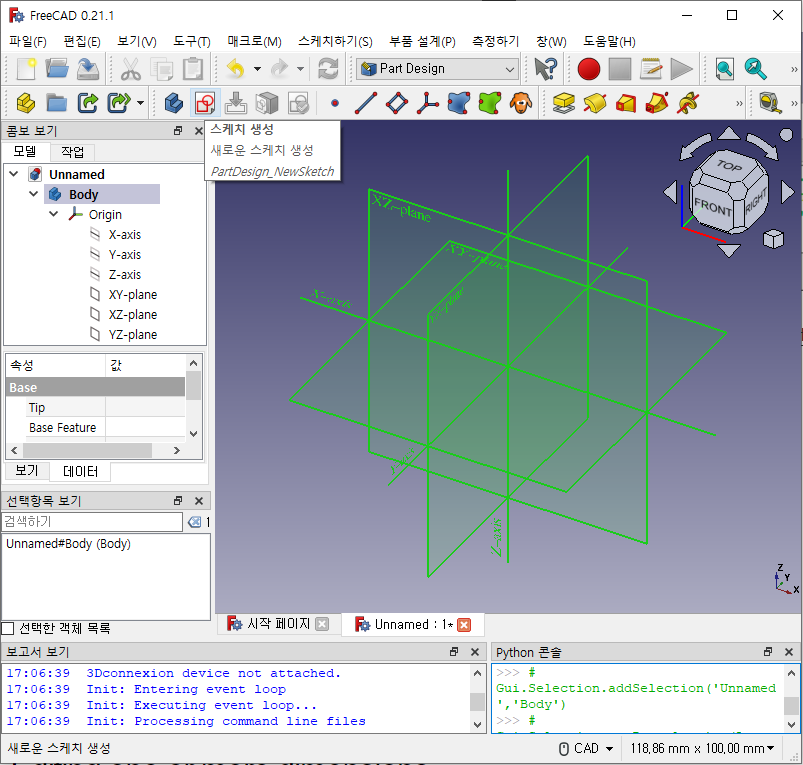Open the Part Design workbench dropdown

point(437,69)
